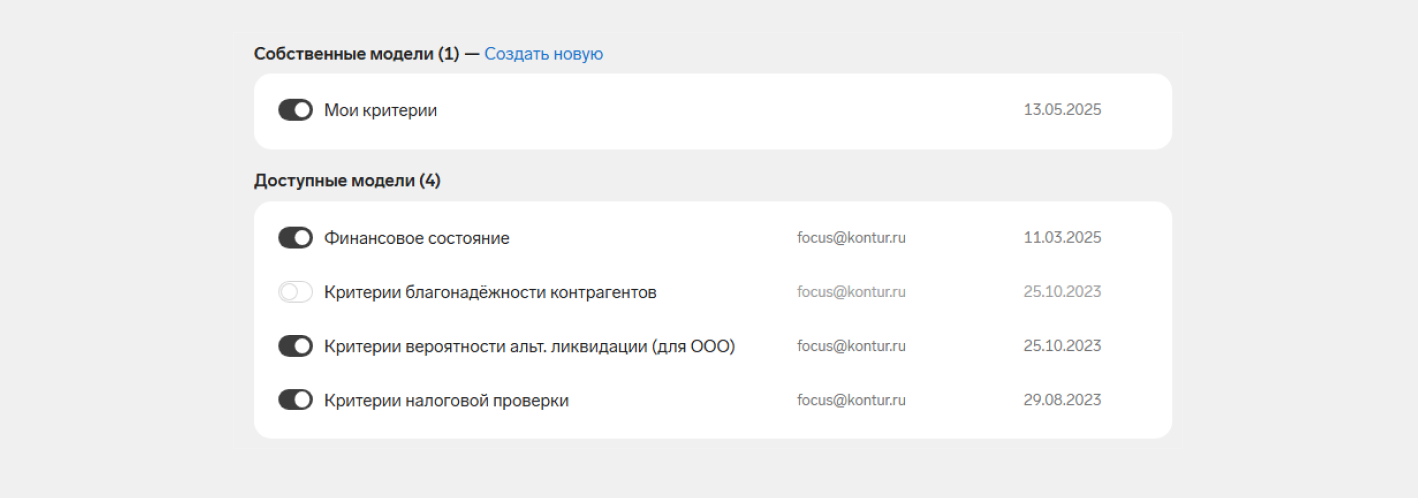Click focus@kontur.ru in the «Финансовое состояние» row
Viewport: 1418px width, 498px height.
(x=851, y=238)
